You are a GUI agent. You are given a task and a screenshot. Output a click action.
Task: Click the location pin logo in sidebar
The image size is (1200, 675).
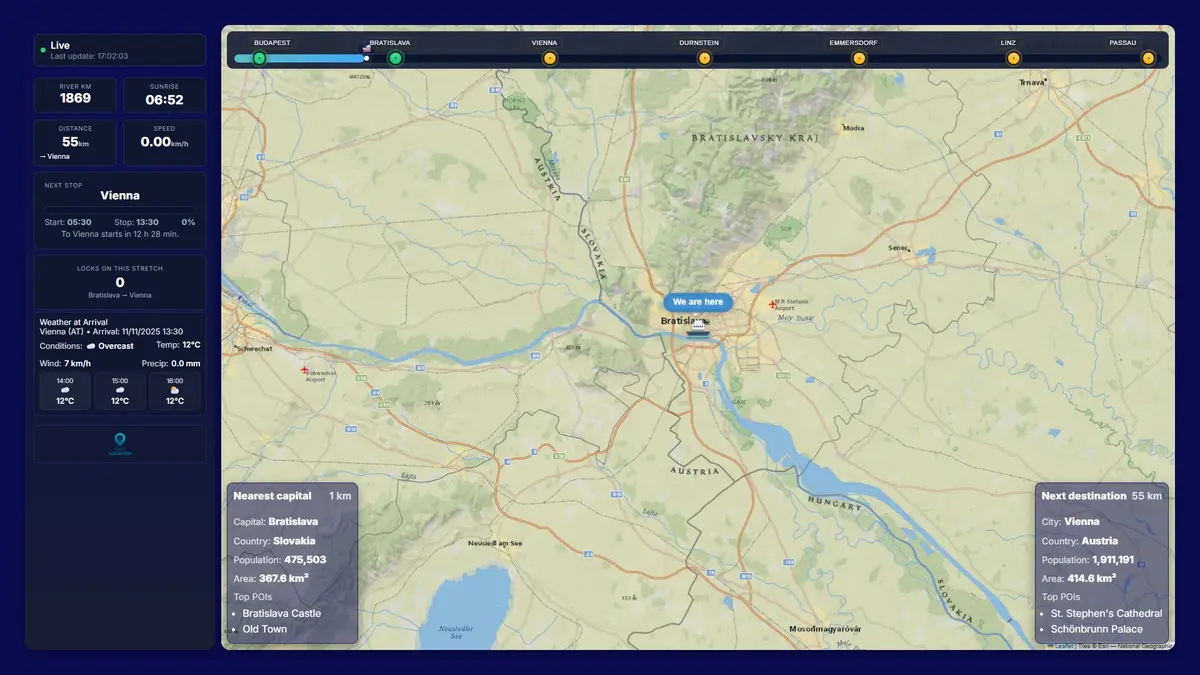120,443
